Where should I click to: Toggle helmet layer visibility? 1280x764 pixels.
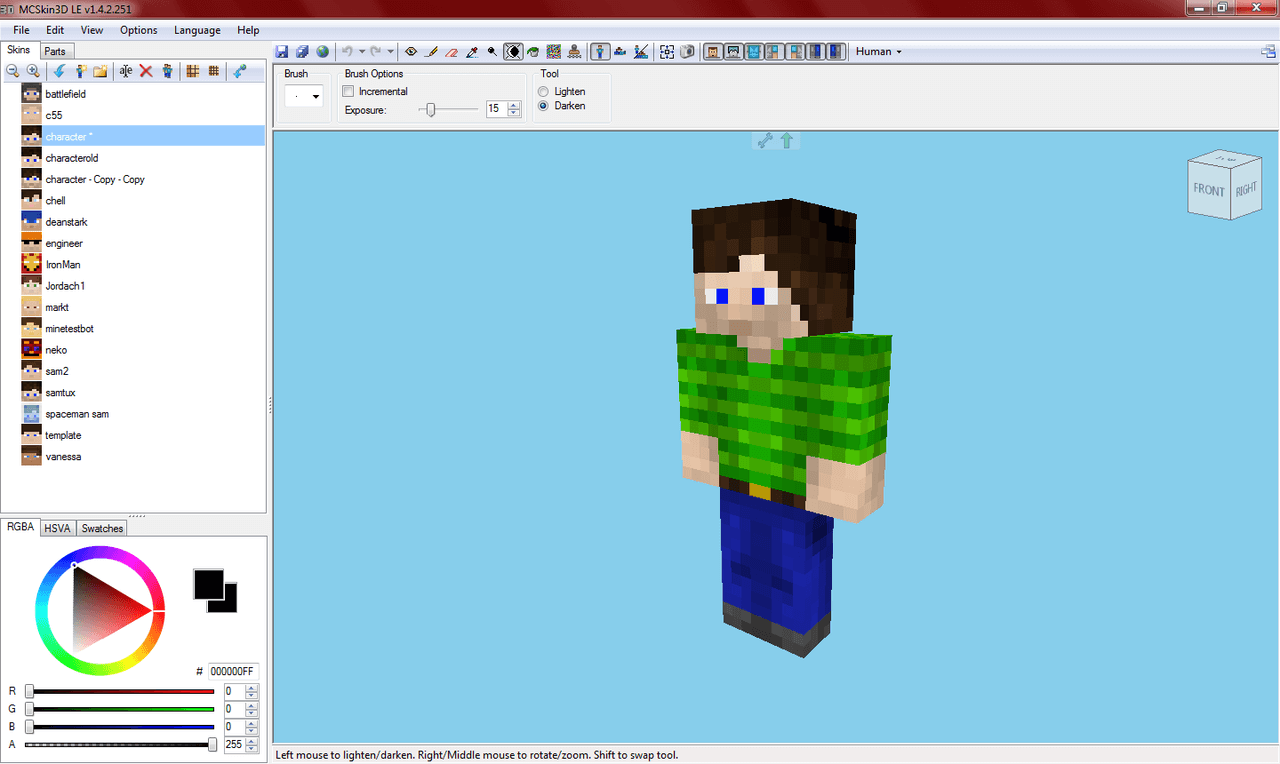733,51
